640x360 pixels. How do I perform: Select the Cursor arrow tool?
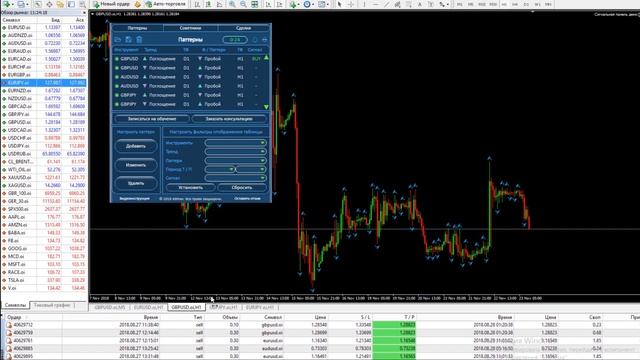coord(339,4)
